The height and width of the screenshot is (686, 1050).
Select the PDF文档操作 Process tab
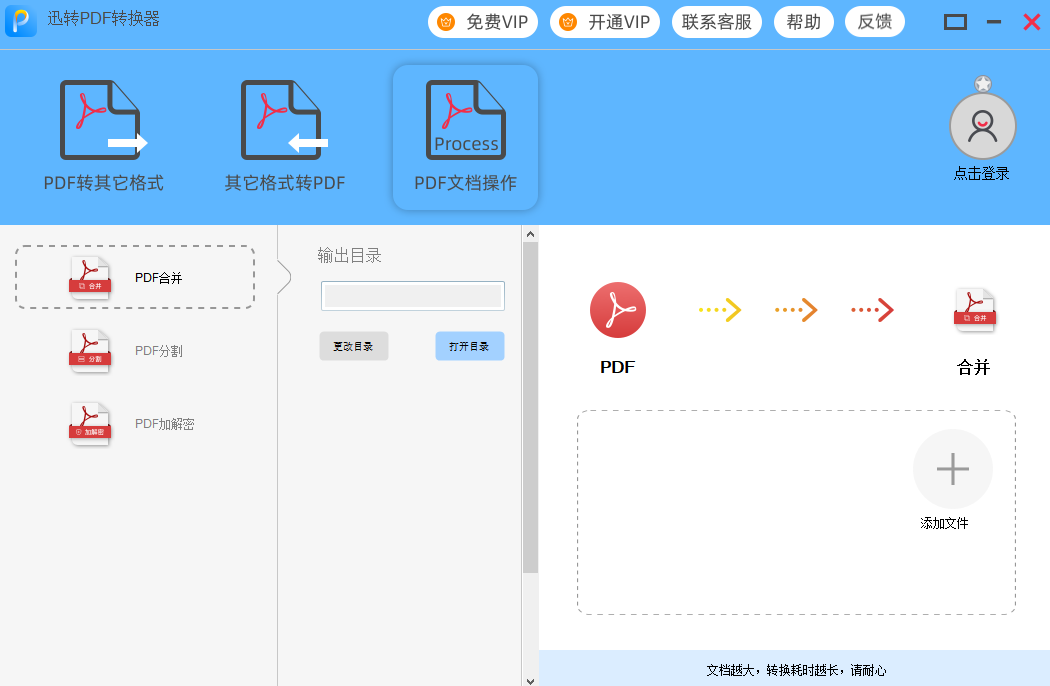[465, 137]
